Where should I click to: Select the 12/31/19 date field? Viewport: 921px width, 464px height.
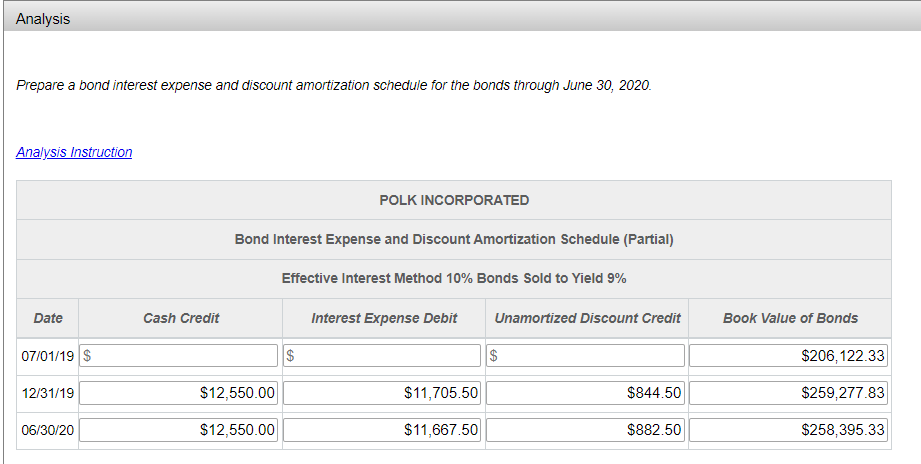tap(47, 393)
